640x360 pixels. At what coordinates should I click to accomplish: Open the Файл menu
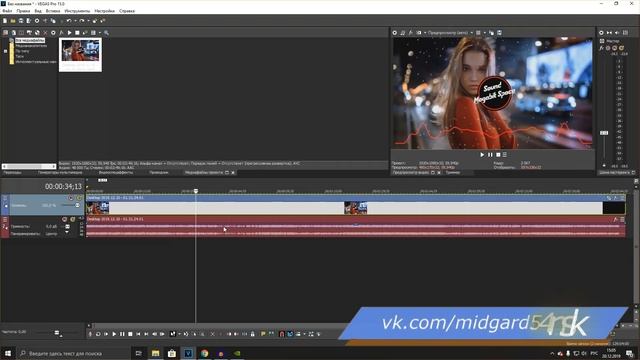click(x=7, y=11)
